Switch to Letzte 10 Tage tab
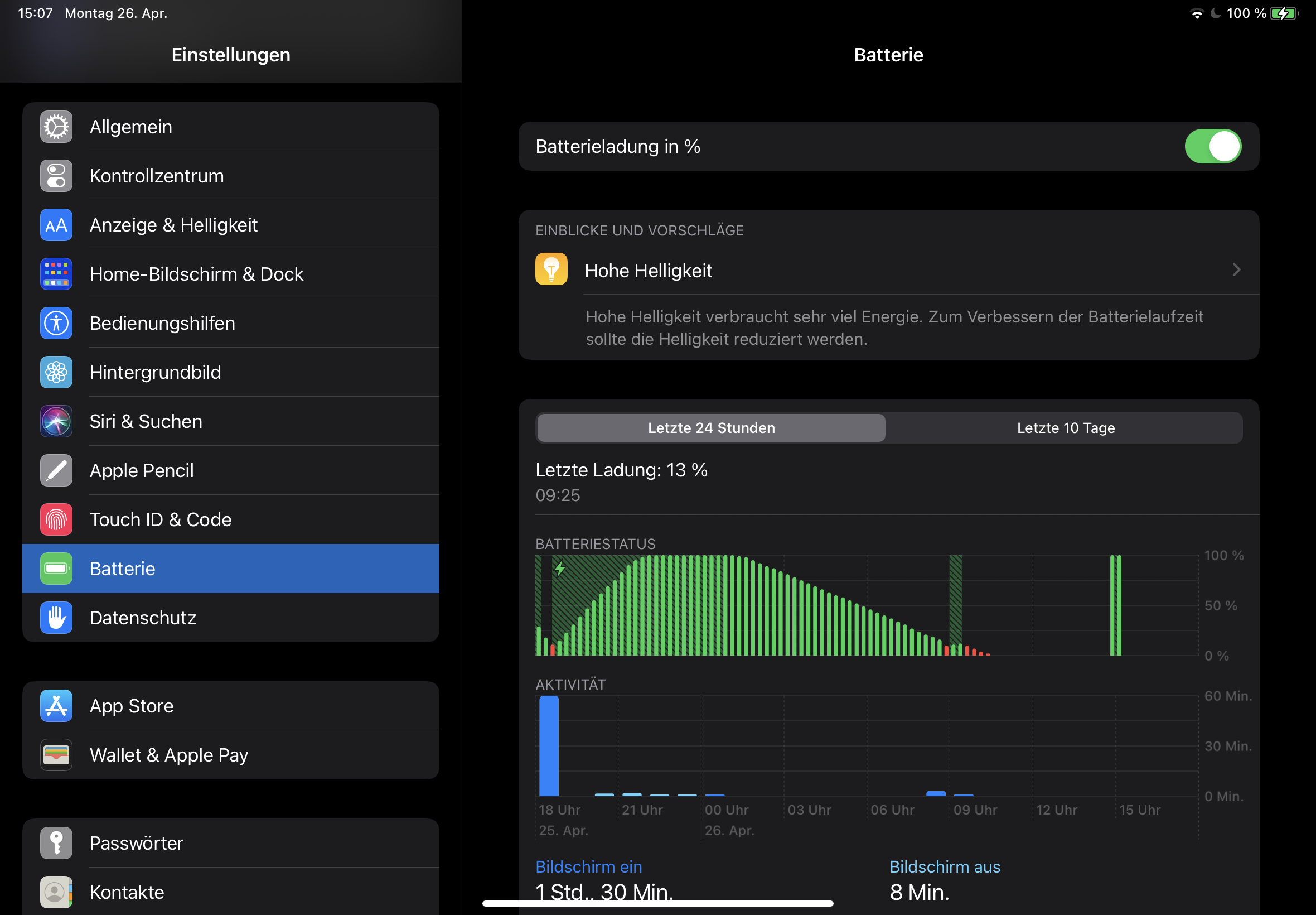This screenshot has height=915, width=1316. pos(1065,428)
